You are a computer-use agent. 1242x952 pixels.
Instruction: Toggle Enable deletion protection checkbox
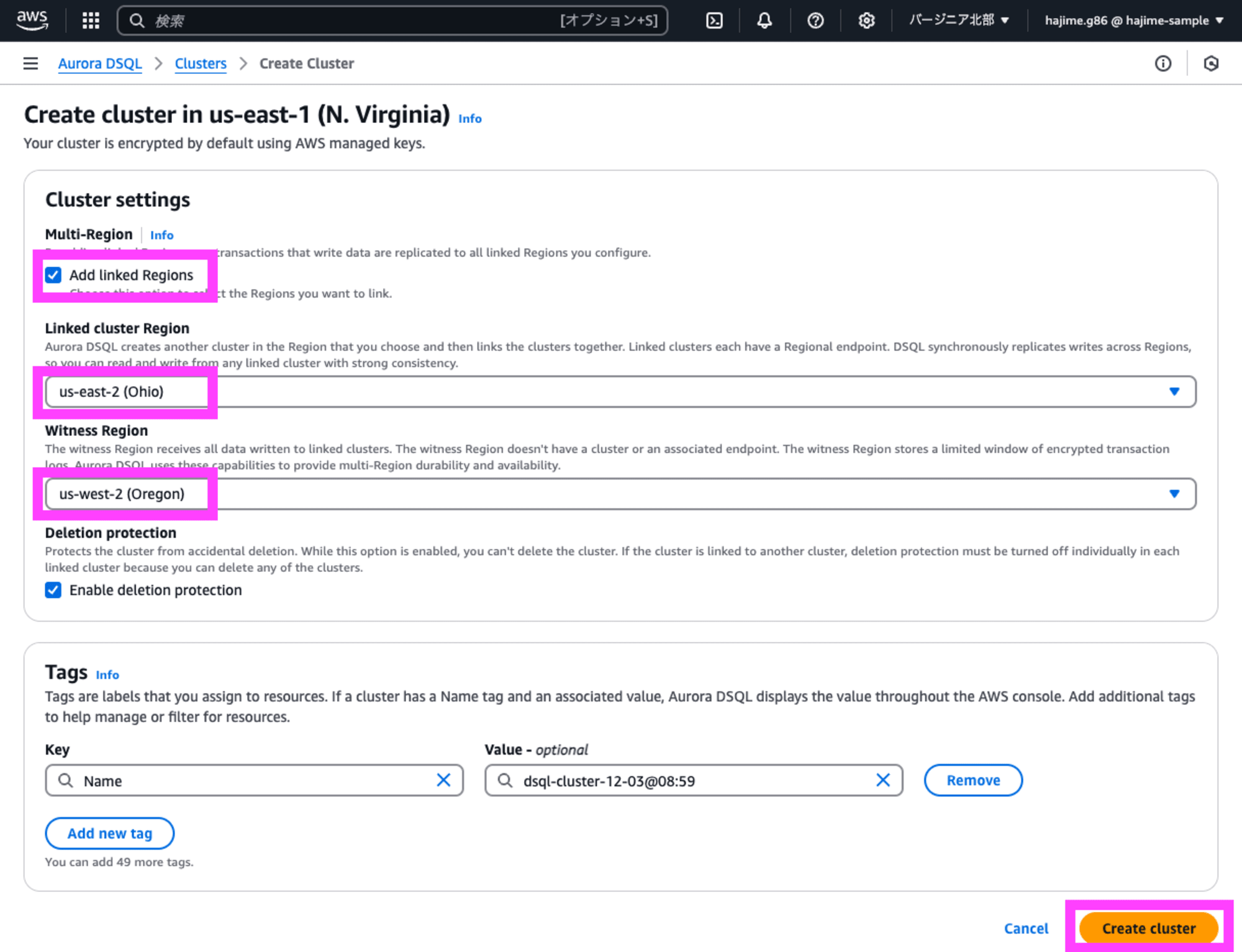tap(53, 590)
